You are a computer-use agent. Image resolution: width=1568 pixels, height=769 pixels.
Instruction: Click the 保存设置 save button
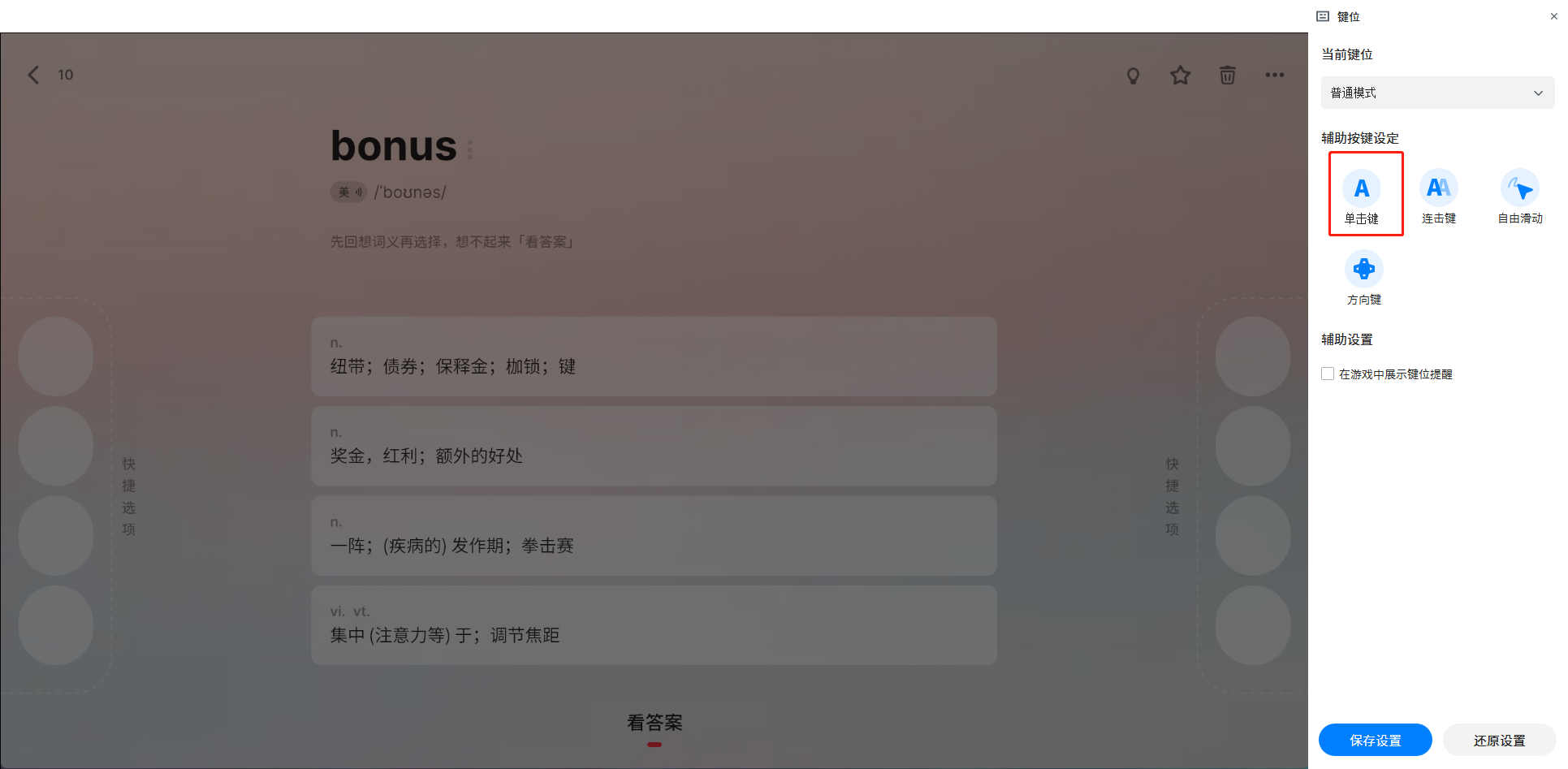coord(1375,740)
